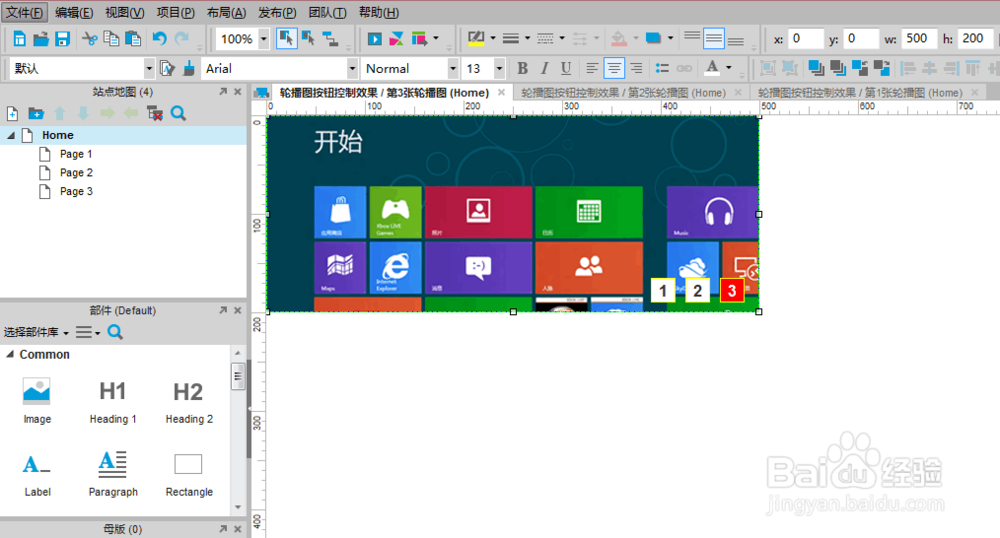Open the Normal font style dropdown
Viewport: 1000px width, 538px height.
[x=453, y=68]
